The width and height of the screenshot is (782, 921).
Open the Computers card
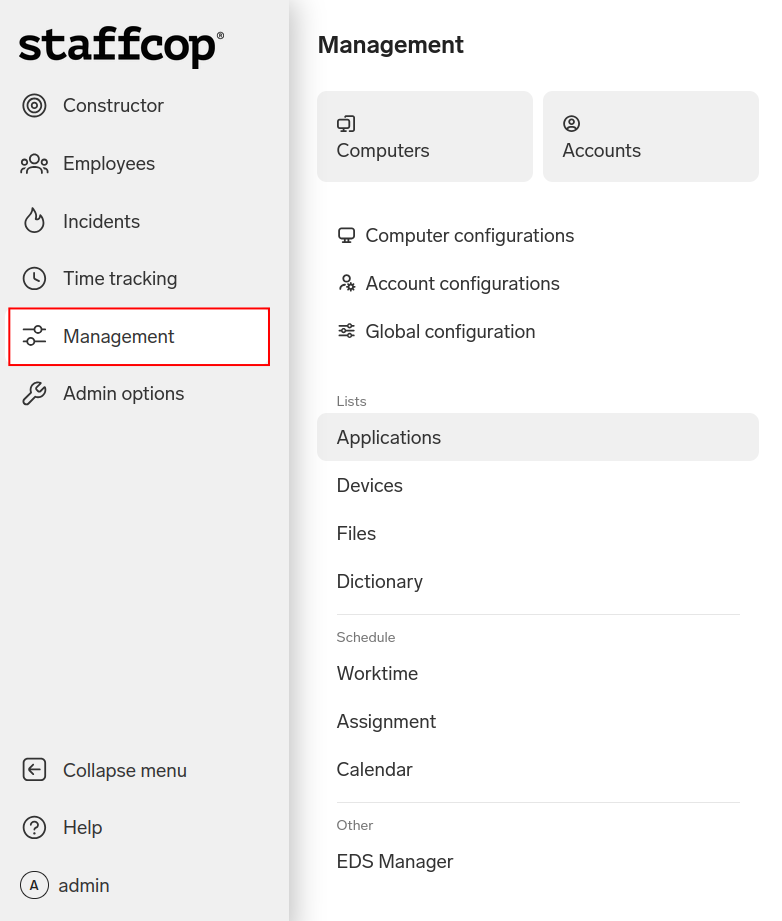click(424, 137)
